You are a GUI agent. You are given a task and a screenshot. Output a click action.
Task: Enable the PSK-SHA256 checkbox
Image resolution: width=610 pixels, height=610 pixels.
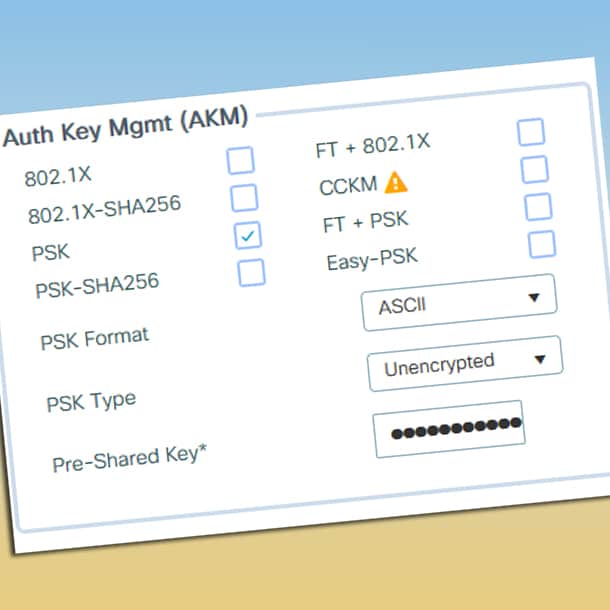251,271
